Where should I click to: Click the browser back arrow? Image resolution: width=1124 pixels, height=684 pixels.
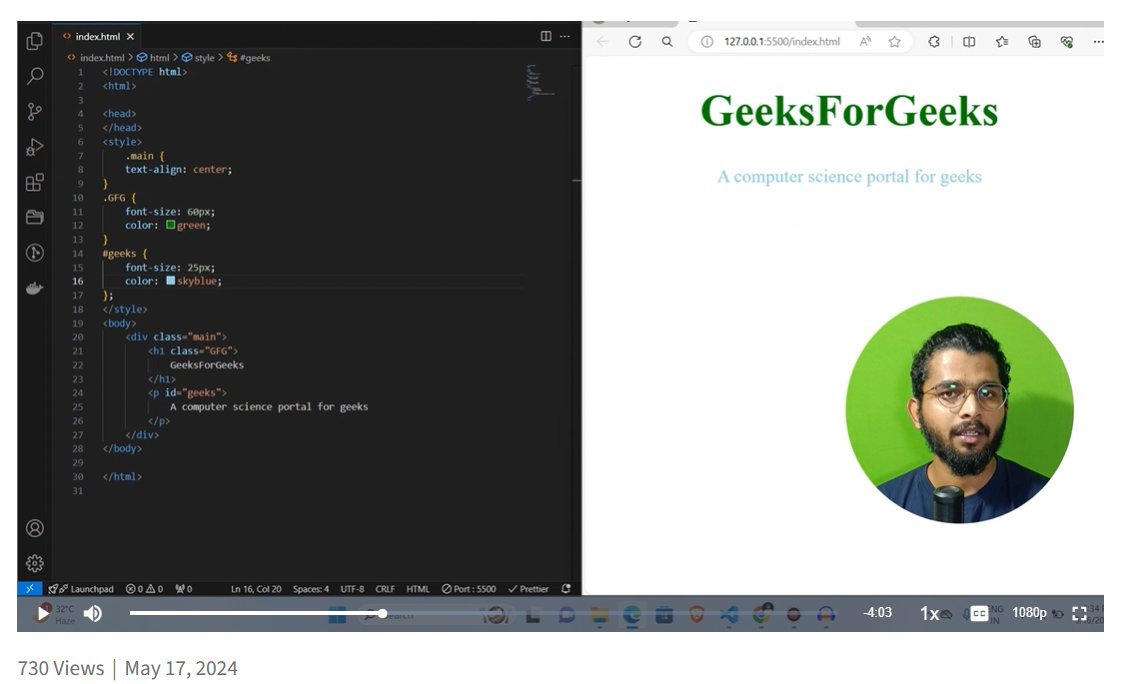click(x=602, y=42)
